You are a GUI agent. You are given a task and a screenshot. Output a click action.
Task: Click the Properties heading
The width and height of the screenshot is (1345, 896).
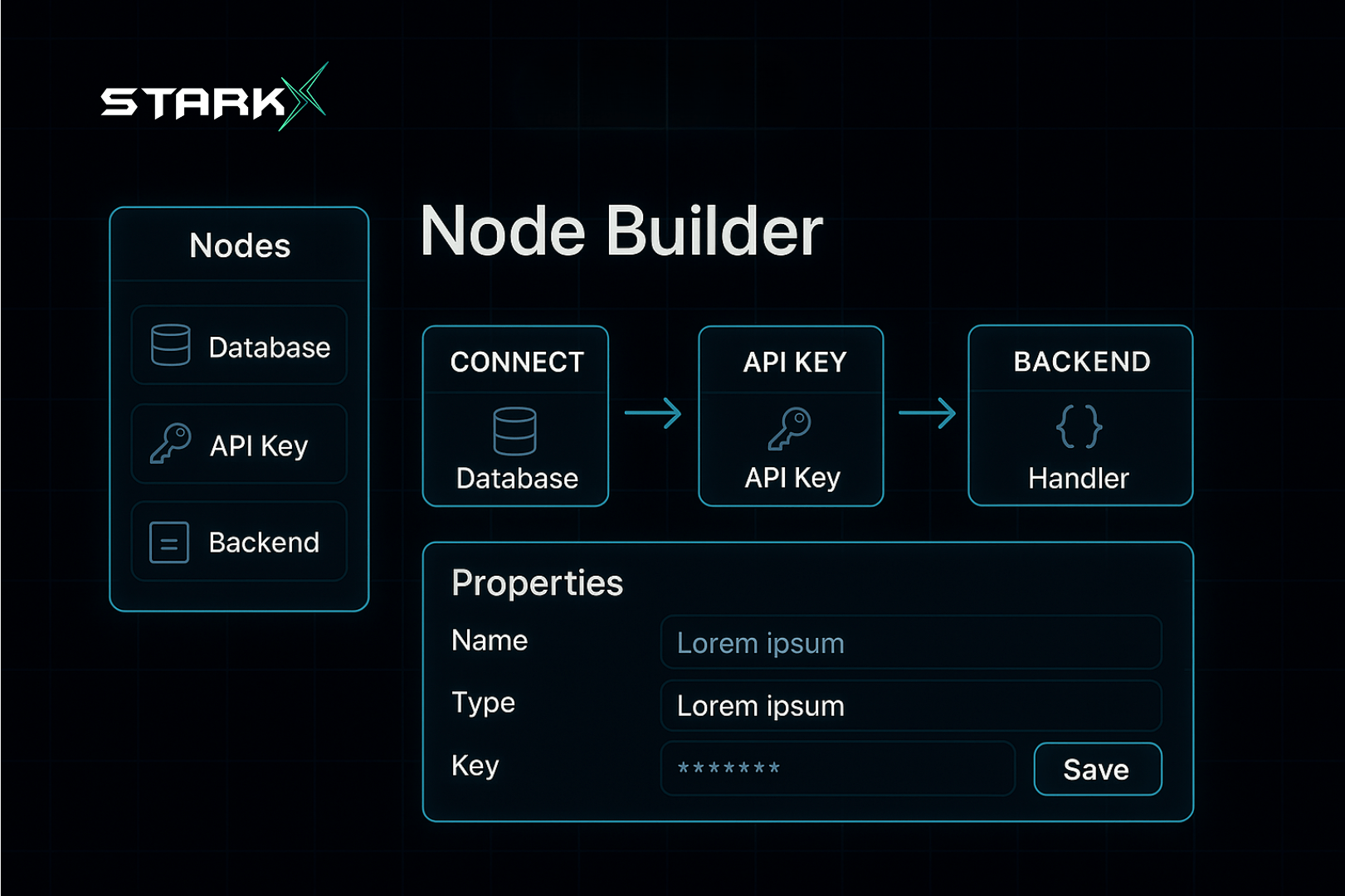[x=537, y=583]
